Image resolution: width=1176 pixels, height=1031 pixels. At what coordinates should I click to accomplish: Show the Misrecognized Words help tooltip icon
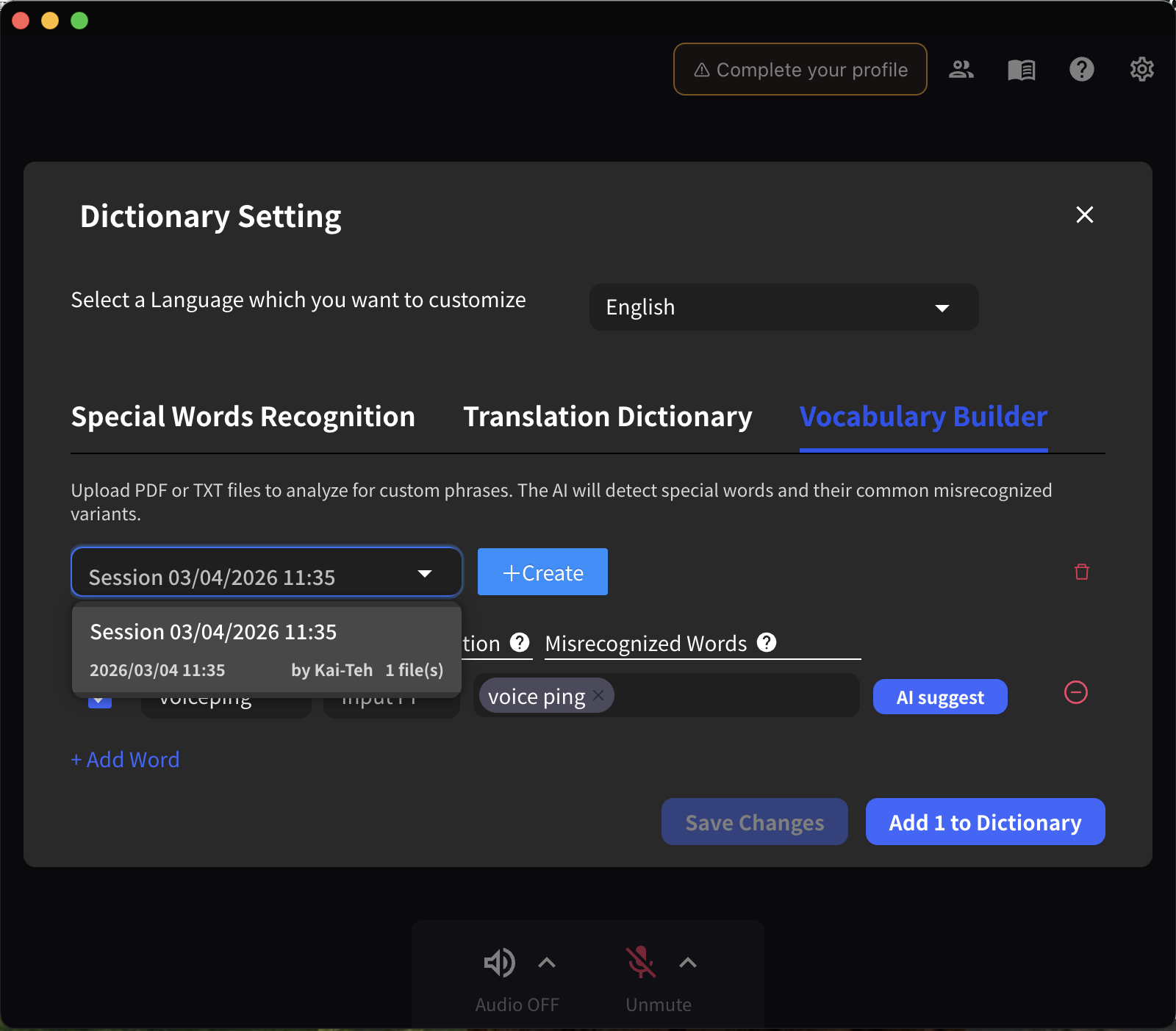[x=767, y=642]
